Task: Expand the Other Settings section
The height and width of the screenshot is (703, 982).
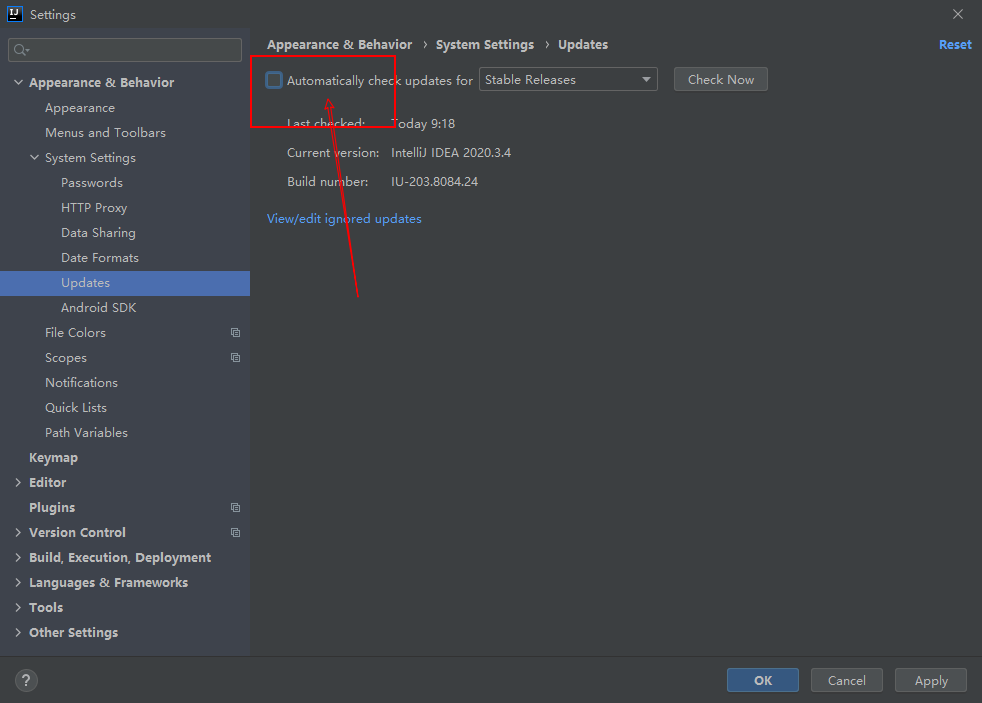Action: [x=18, y=632]
